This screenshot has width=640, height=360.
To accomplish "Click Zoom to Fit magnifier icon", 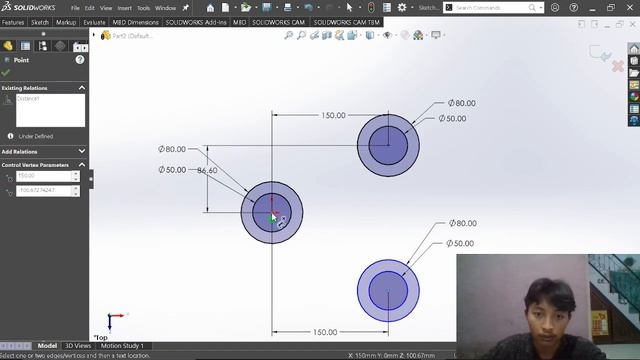I will [x=289, y=36].
